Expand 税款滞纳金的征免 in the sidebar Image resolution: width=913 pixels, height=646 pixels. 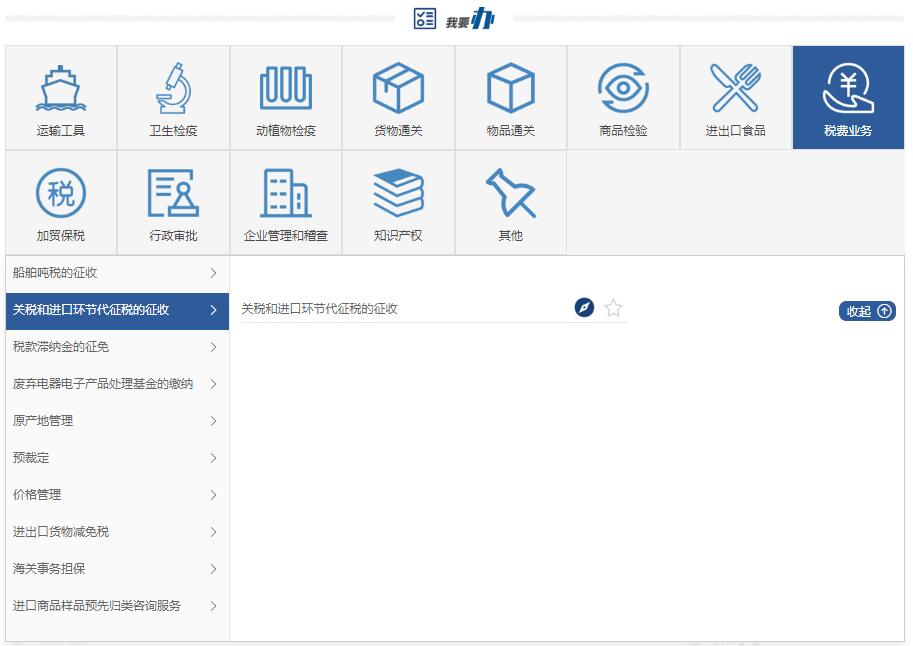coord(116,347)
